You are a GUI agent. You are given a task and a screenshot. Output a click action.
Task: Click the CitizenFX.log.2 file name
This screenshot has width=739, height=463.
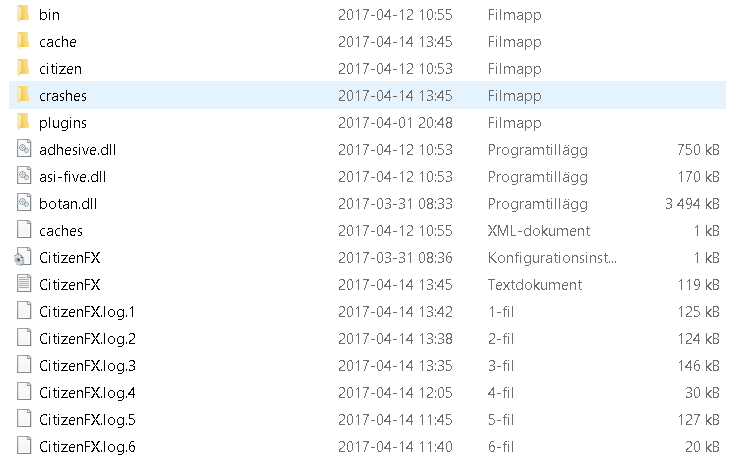click(x=87, y=339)
